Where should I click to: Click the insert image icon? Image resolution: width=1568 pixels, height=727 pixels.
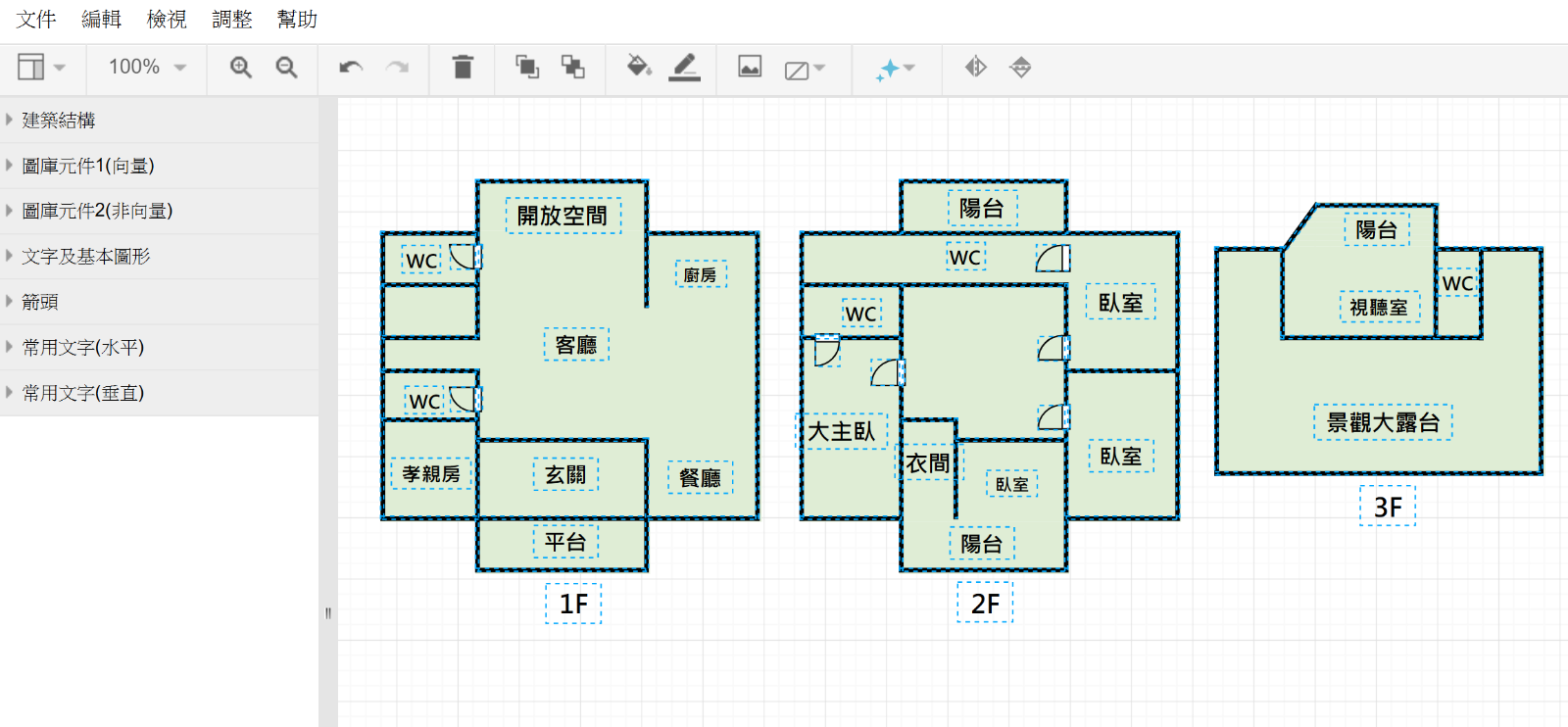click(x=750, y=67)
